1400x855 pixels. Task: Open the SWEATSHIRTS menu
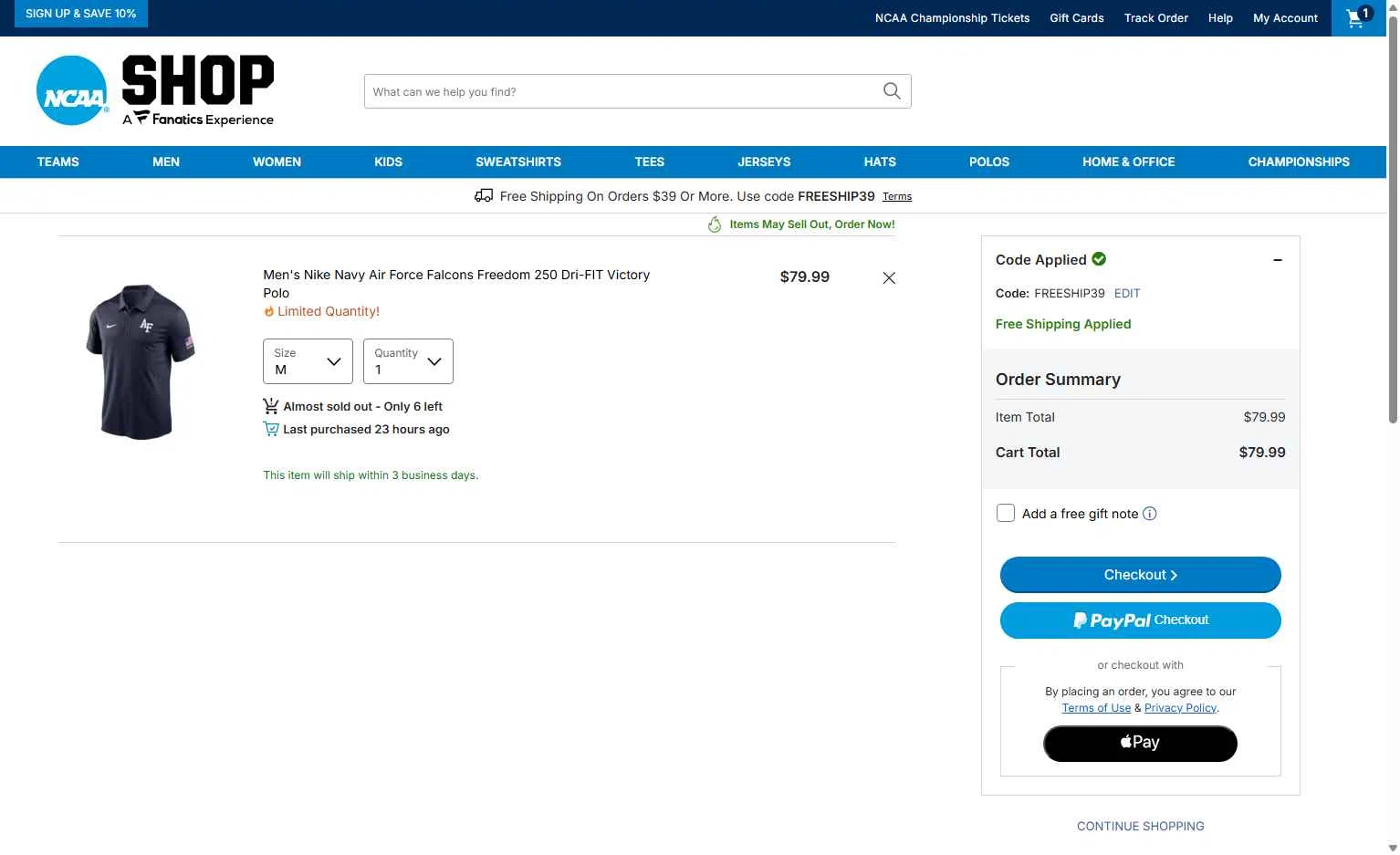518,162
